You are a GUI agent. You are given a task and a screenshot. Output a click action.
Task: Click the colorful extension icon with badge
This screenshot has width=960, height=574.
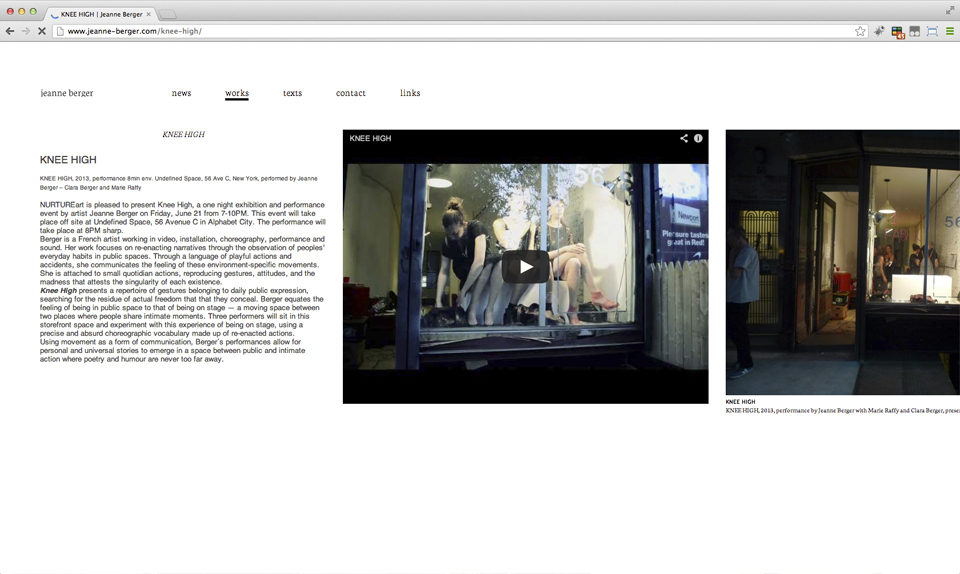(898, 32)
